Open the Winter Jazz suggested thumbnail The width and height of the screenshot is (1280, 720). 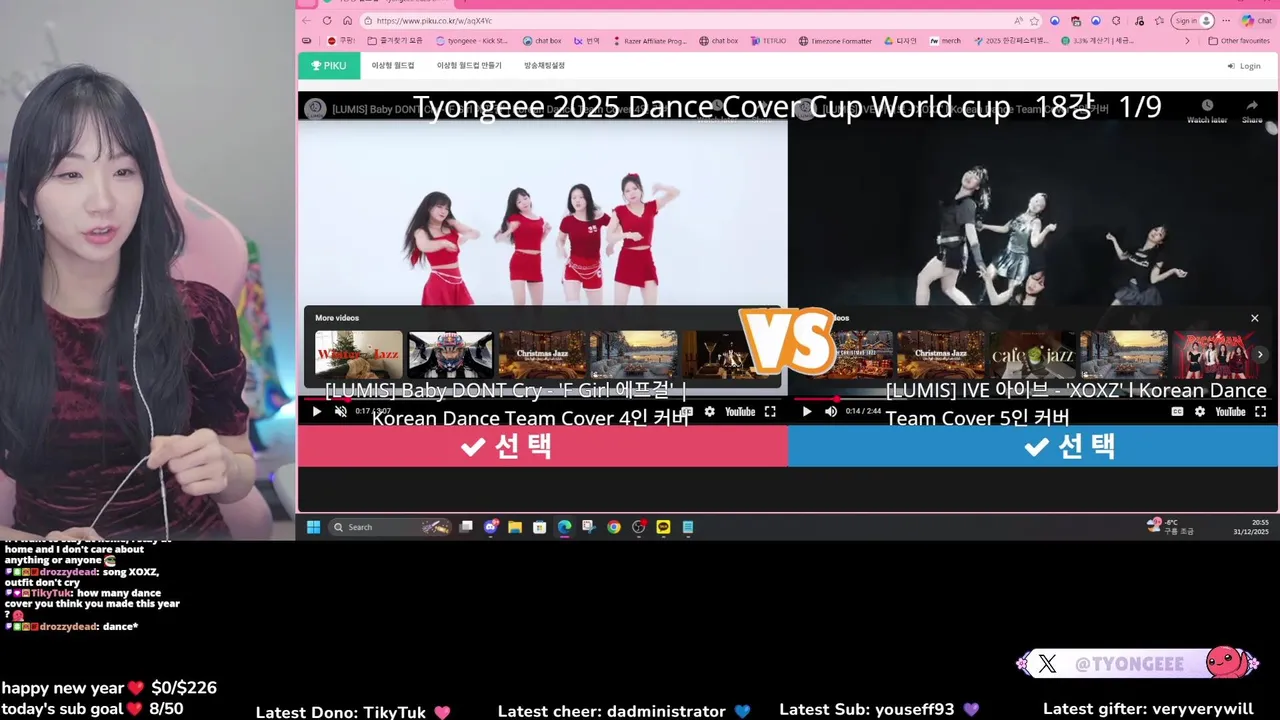coord(359,354)
